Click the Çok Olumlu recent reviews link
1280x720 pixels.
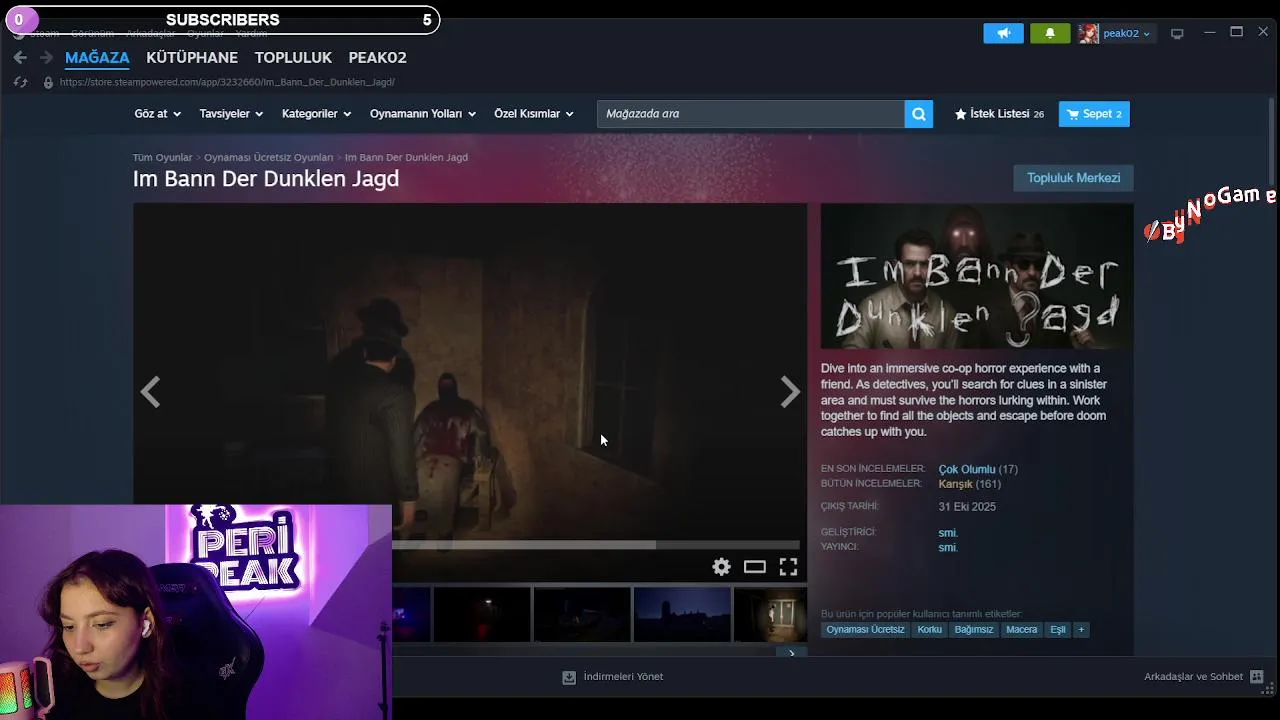966,469
